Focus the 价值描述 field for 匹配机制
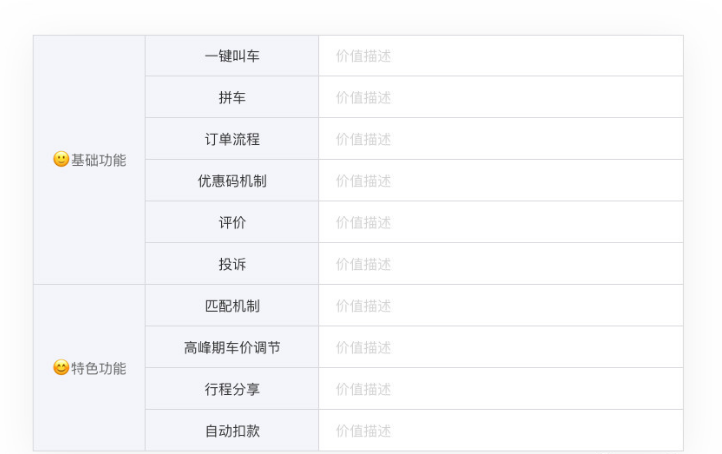The image size is (722, 454). pos(500,306)
